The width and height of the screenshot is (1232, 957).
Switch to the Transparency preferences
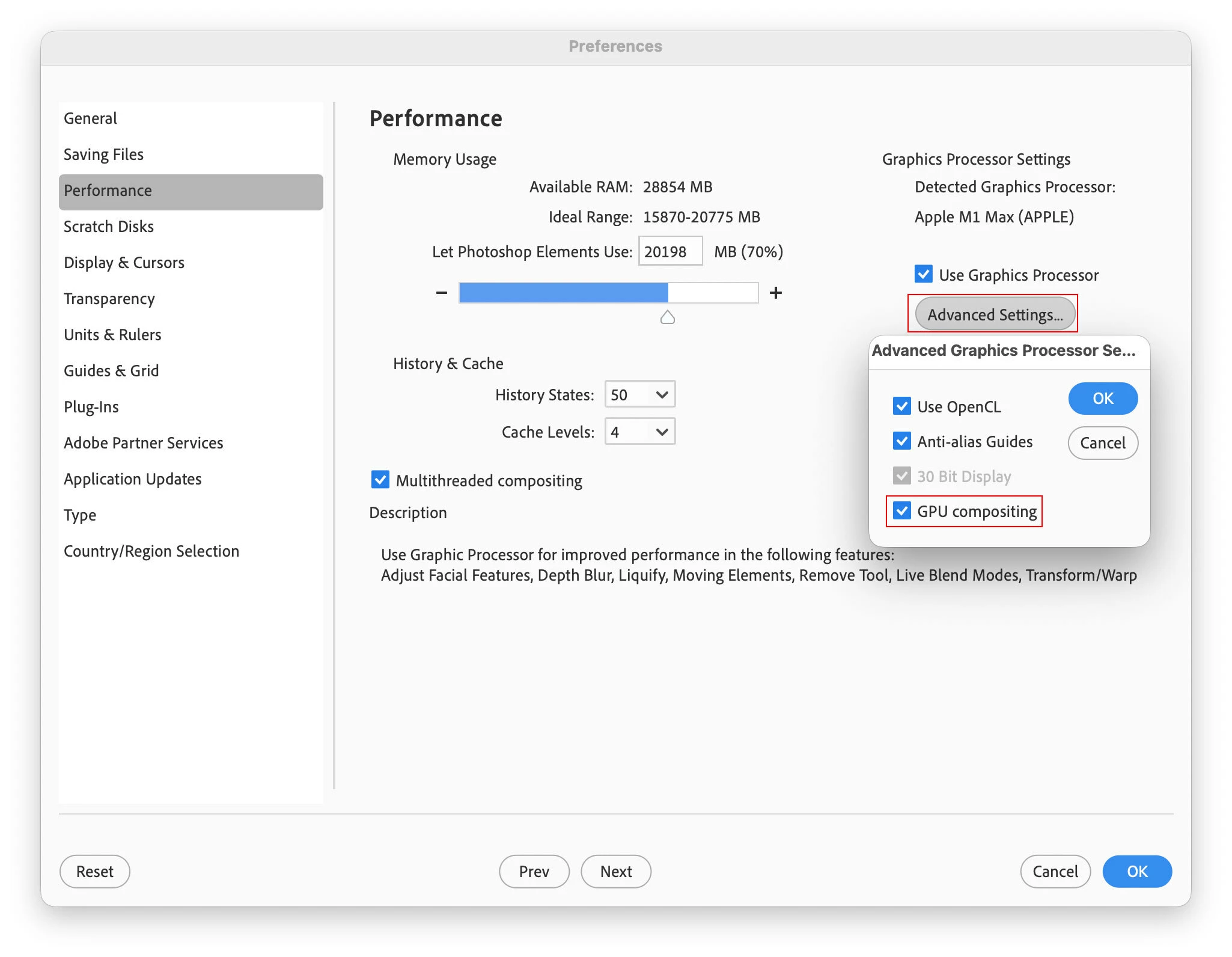point(109,299)
